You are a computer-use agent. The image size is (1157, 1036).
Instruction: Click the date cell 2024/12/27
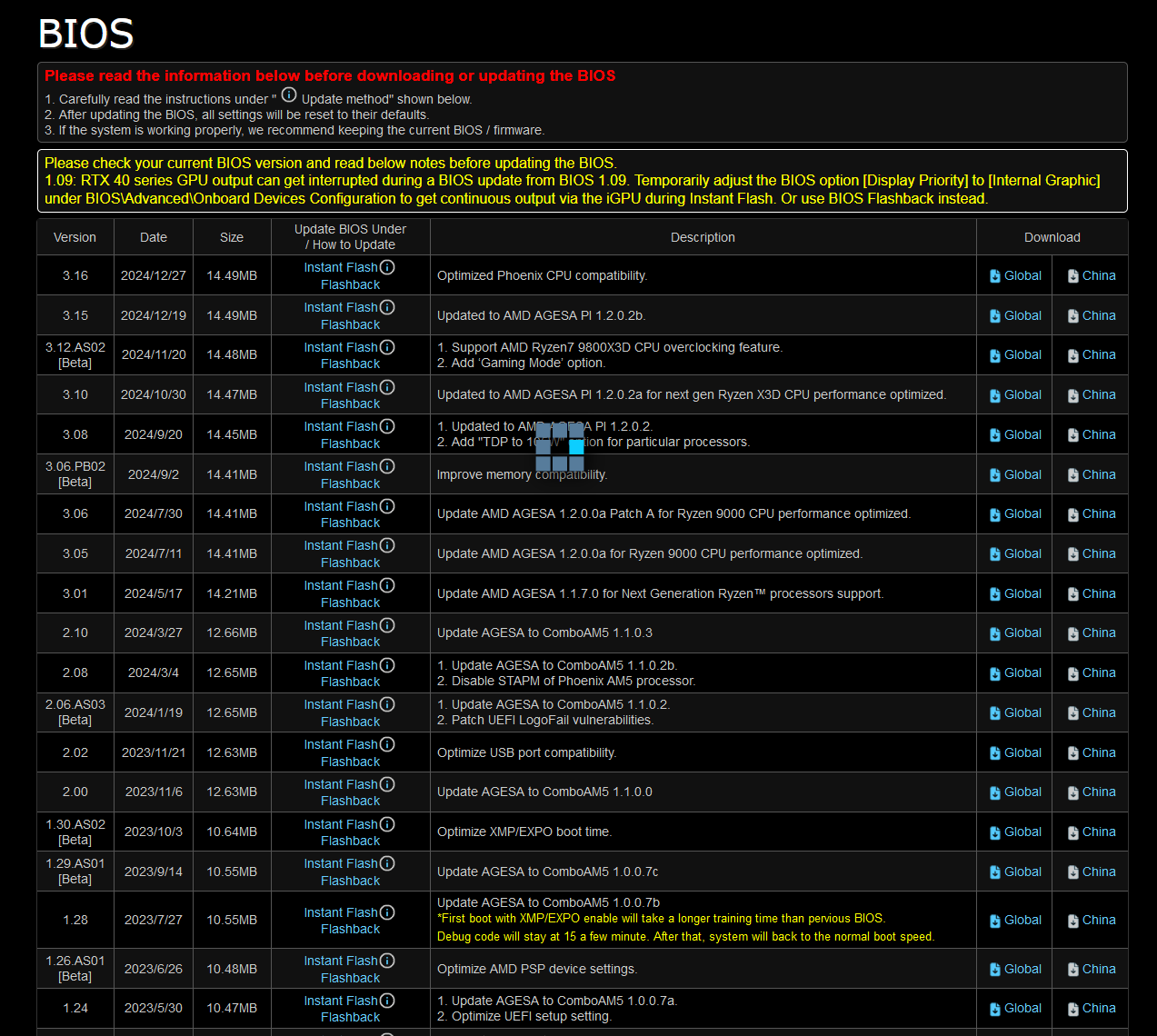(154, 275)
